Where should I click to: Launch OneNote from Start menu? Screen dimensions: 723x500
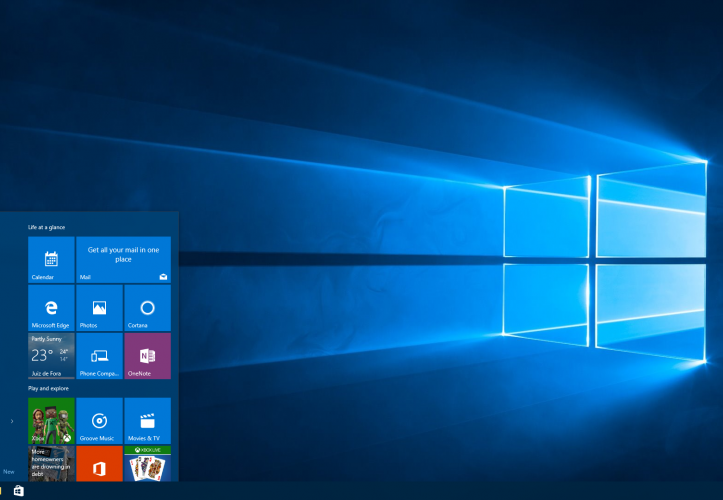147,356
